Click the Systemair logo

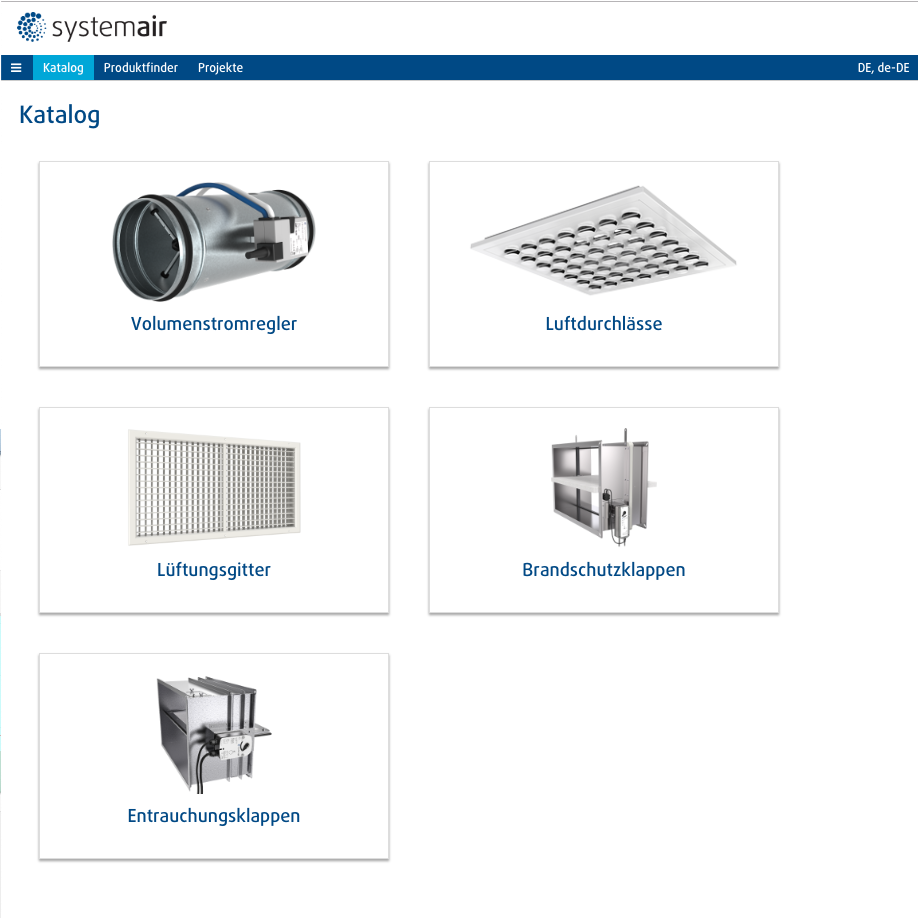(92, 27)
